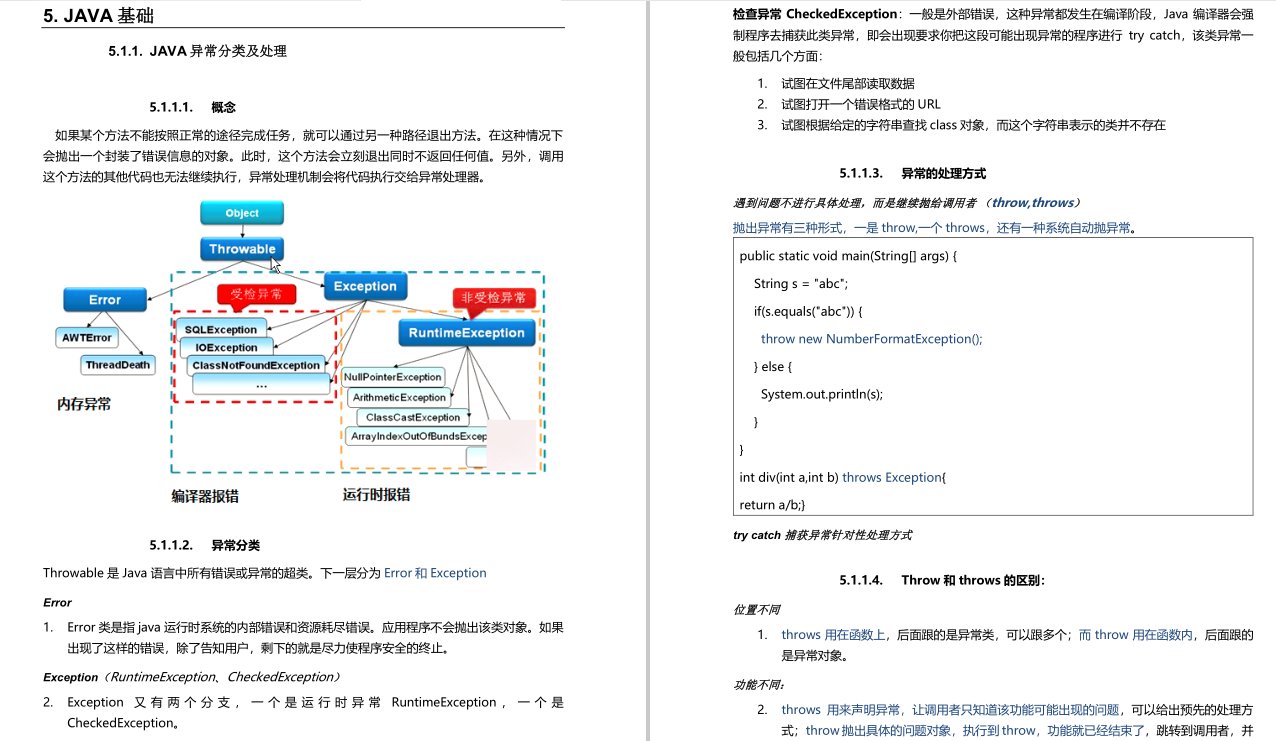Viewport: 1276px width, 741px height.
Task: Click the red 受检异常 badge
Action: click(258, 293)
